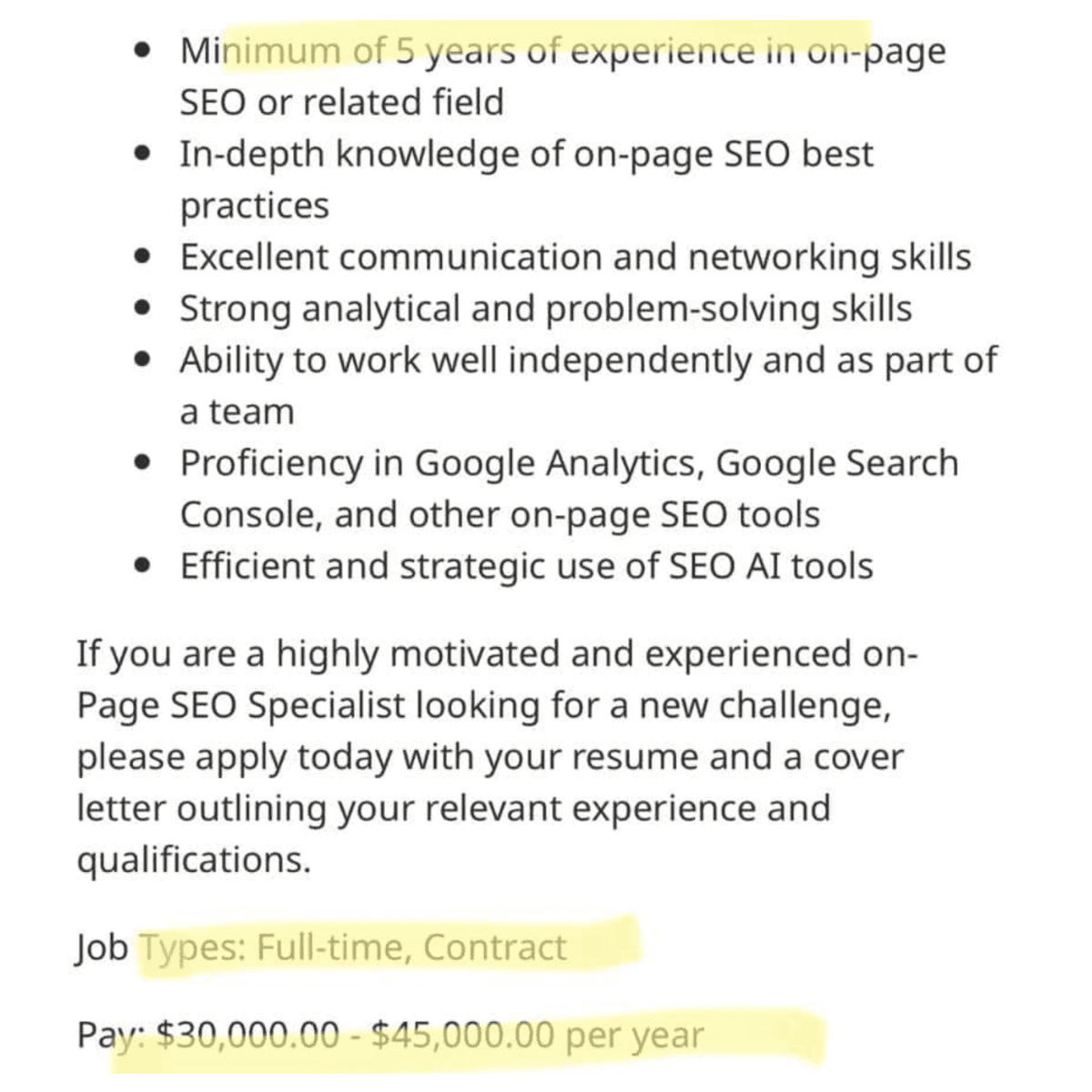Click the "SEO or related field" line

click(341, 102)
